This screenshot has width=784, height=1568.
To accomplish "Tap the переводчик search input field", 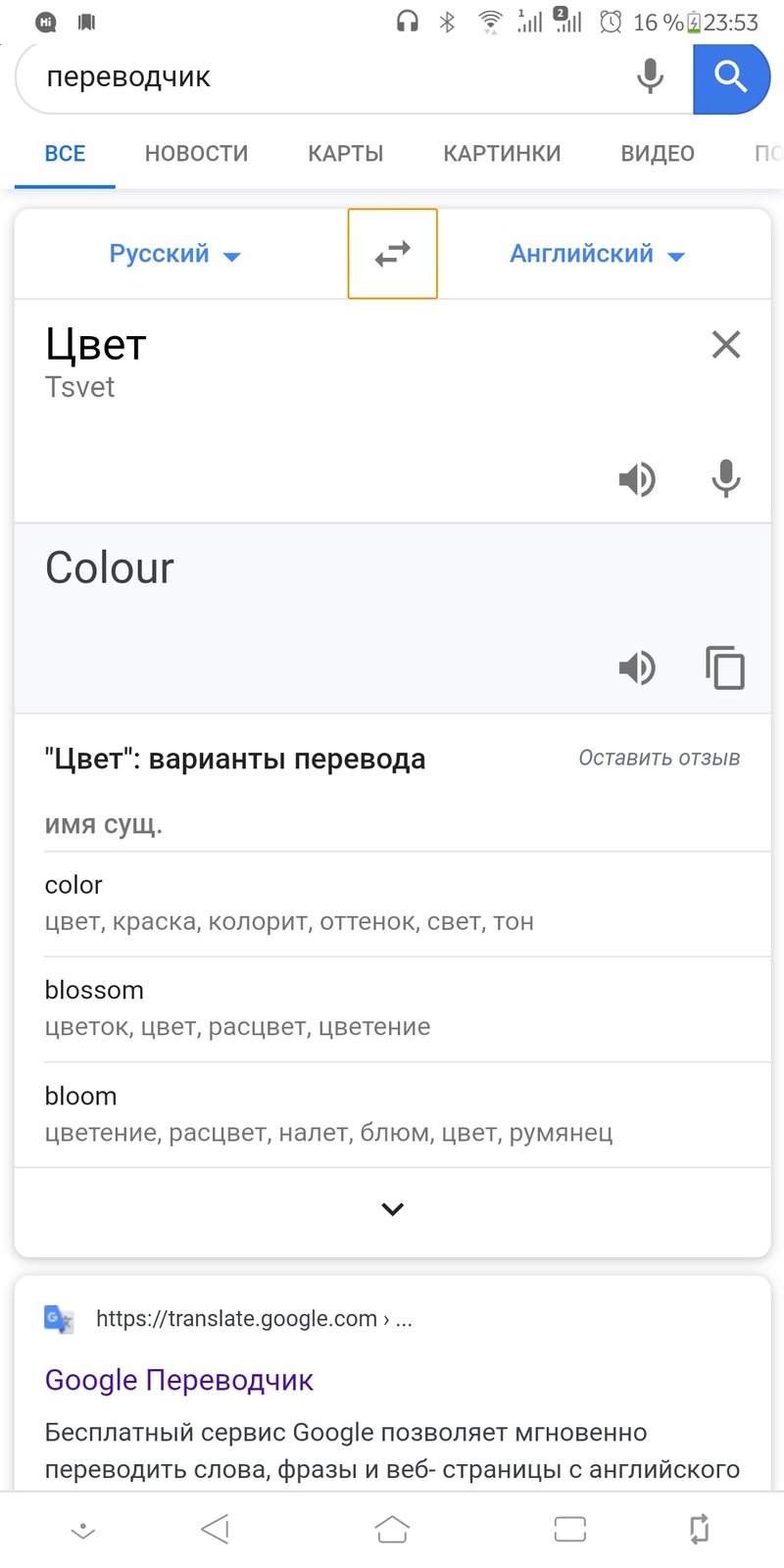I will click(x=323, y=76).
